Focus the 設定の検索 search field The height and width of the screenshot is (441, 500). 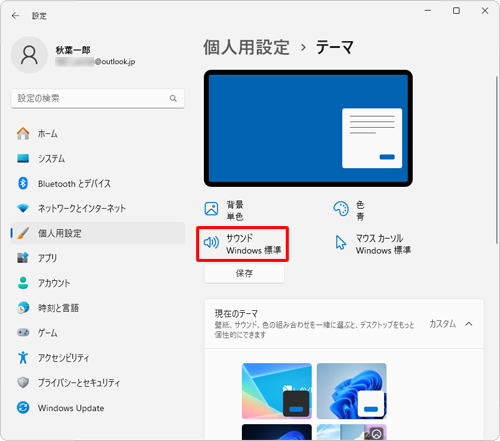(x=98, y=98)
